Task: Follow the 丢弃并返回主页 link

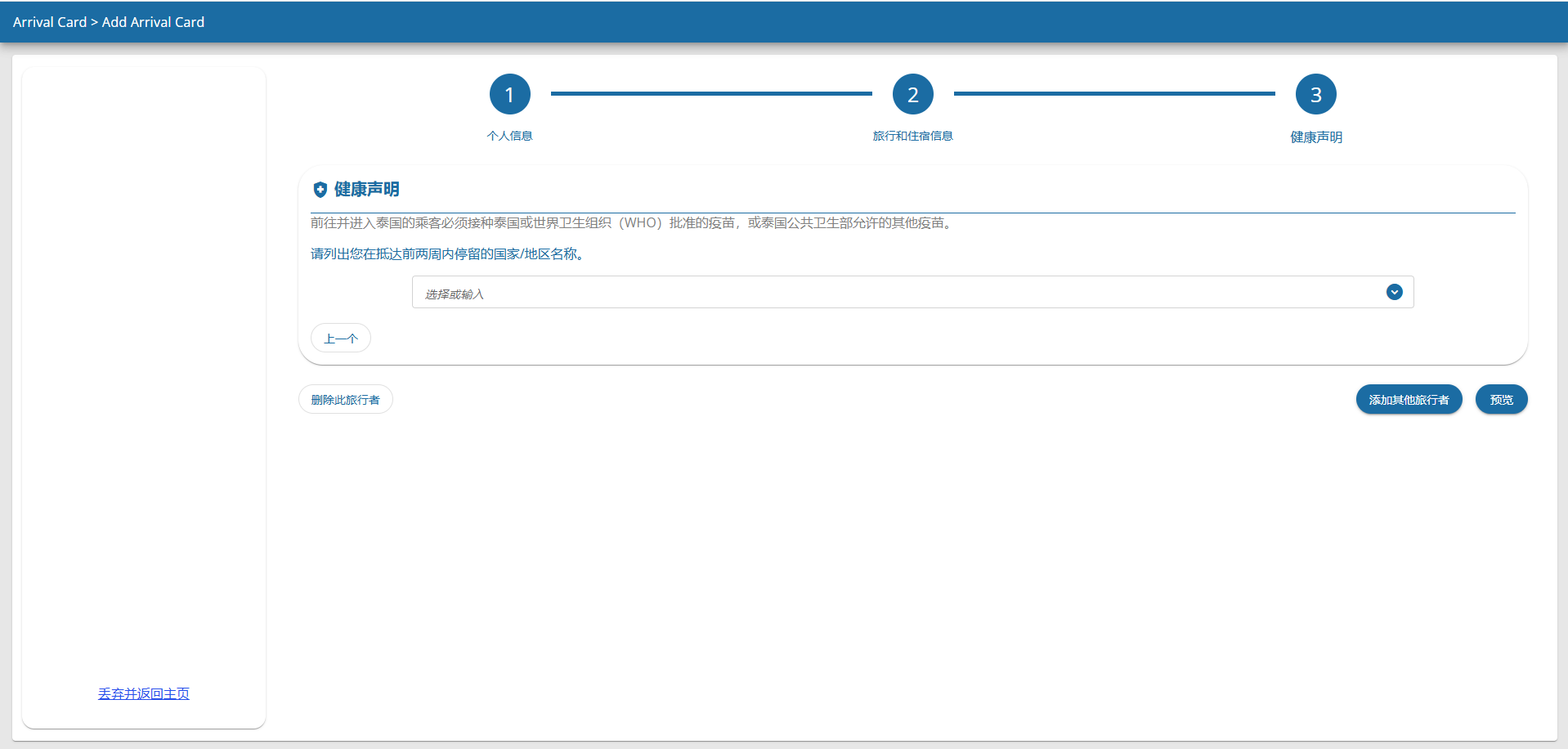Action: 144,693
